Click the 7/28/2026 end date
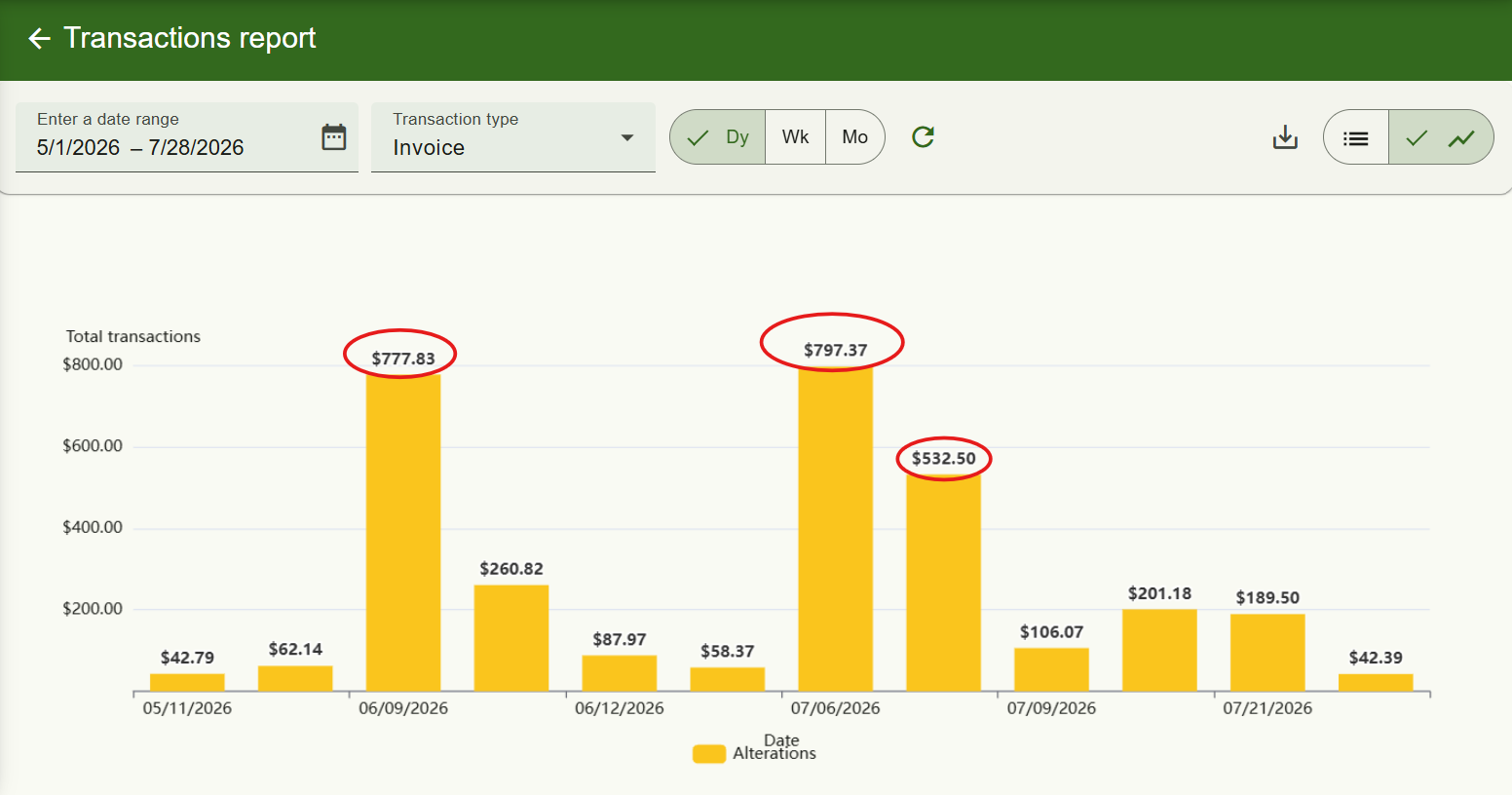The width and height of the screenshot is (1512, 795). (x=196, y=147)
